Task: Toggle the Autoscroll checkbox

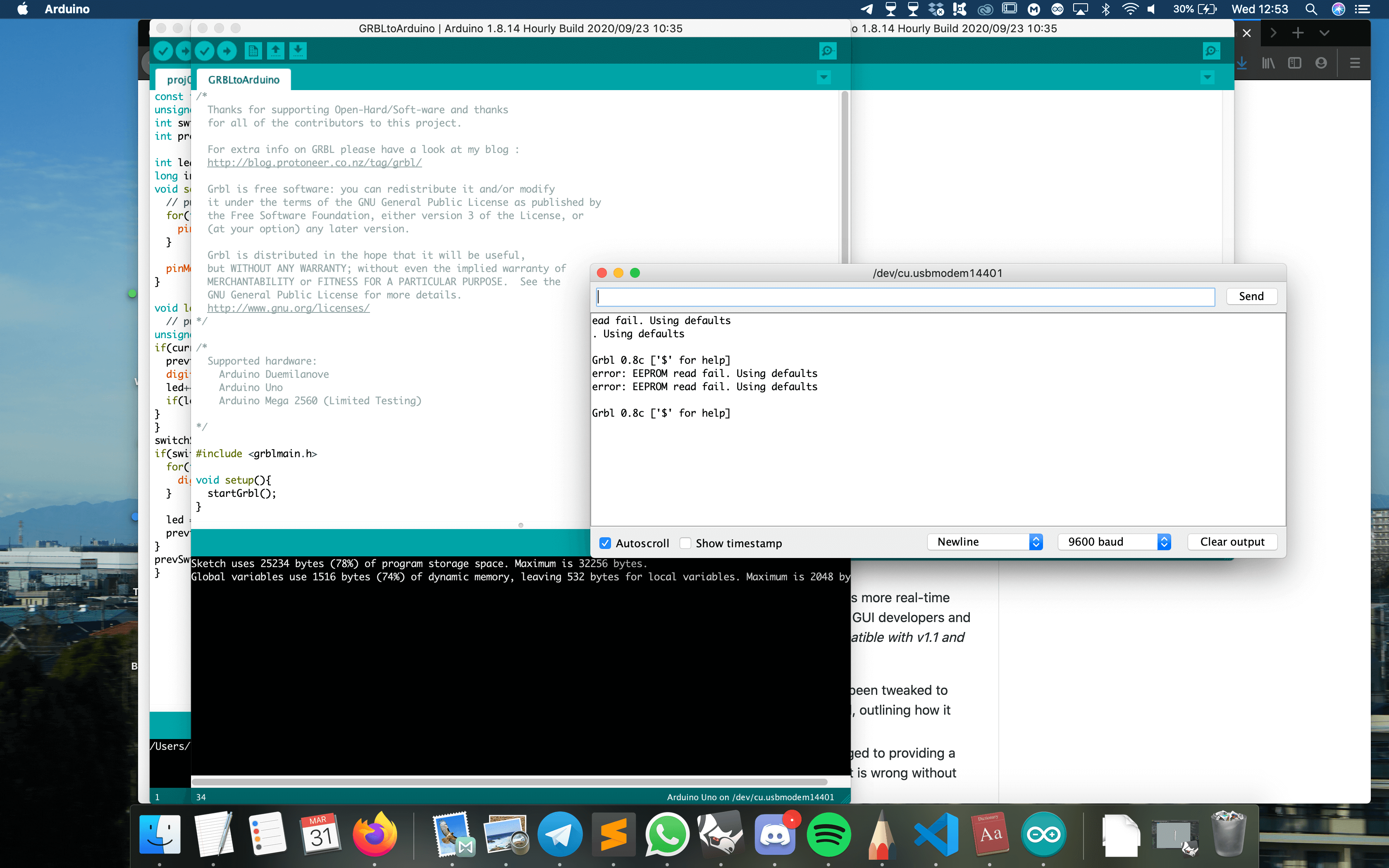Action: [605, 543]
